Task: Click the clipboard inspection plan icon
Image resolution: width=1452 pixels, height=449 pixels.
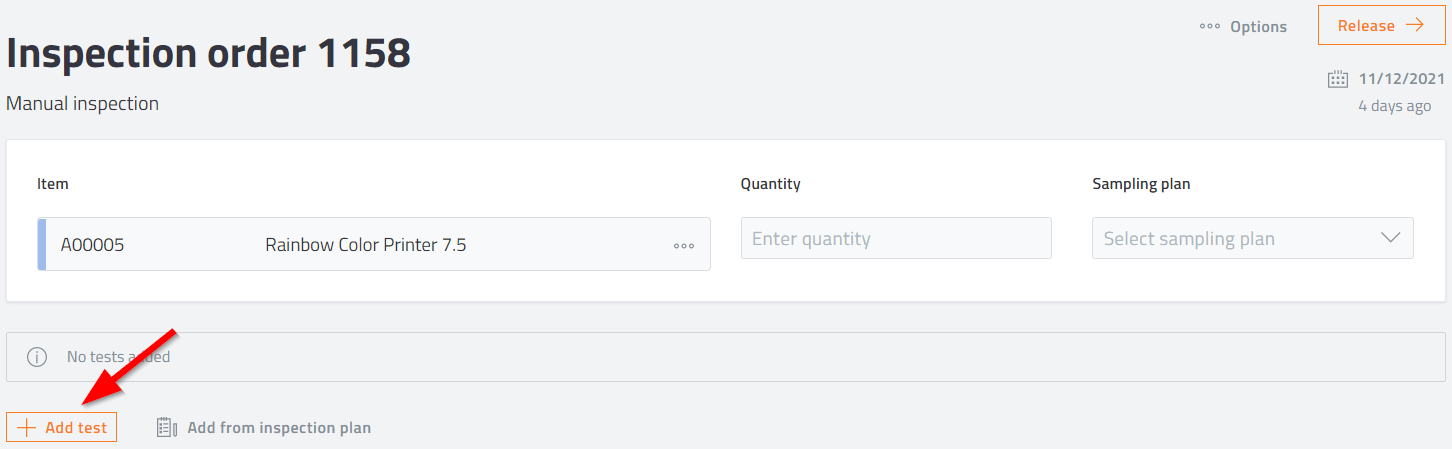Action: pos(166,428)
